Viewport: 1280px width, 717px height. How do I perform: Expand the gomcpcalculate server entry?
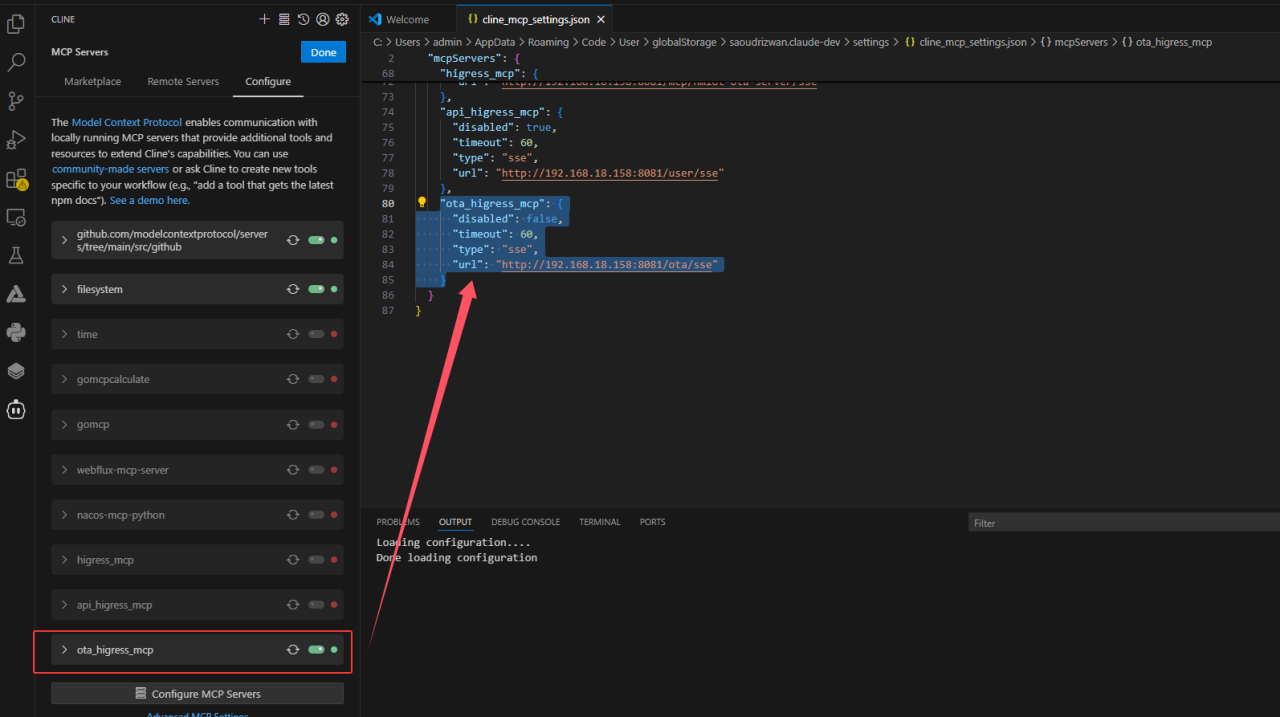click(65, 379)
